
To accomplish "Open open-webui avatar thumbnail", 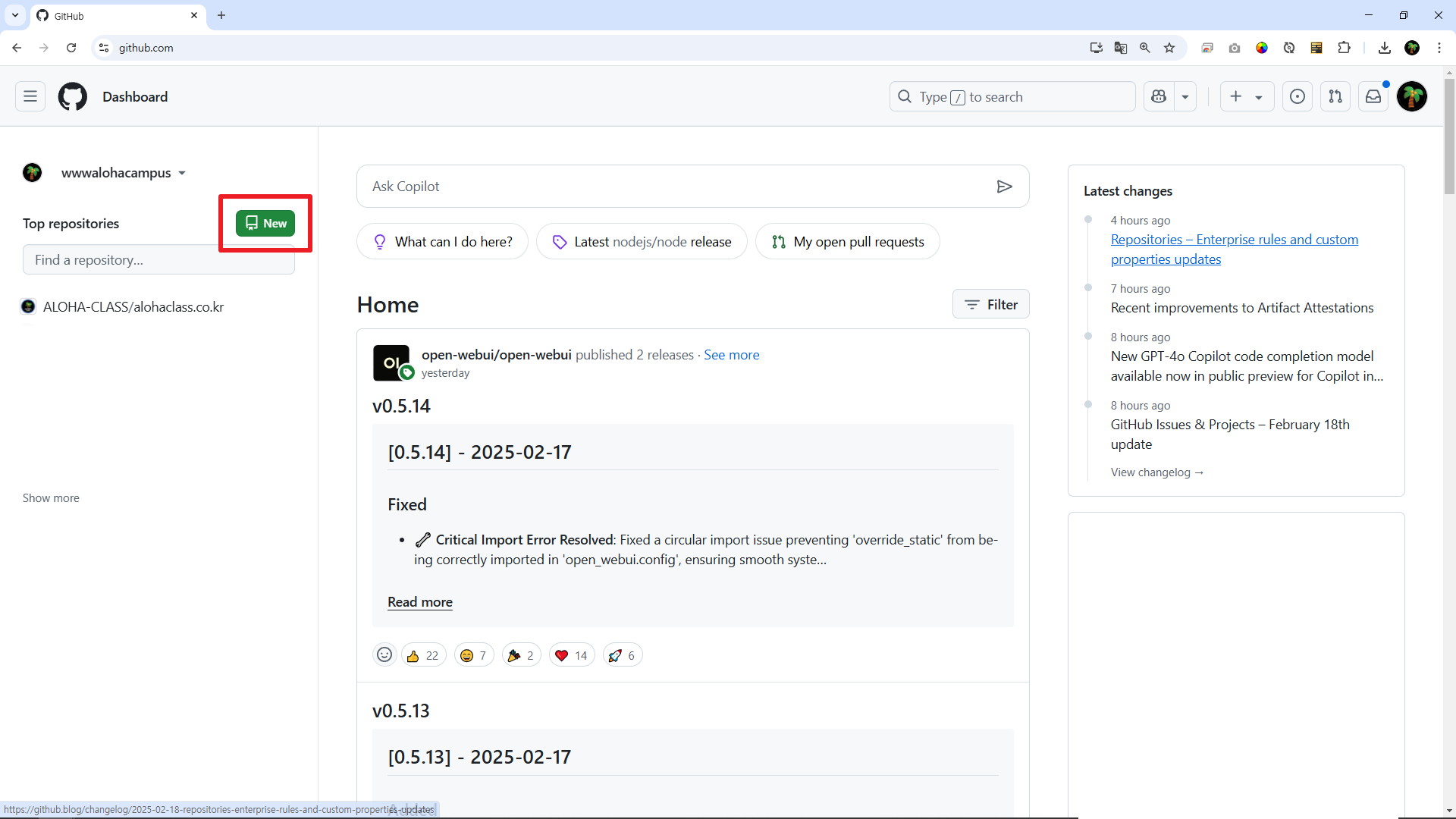I will coord(391,363).
